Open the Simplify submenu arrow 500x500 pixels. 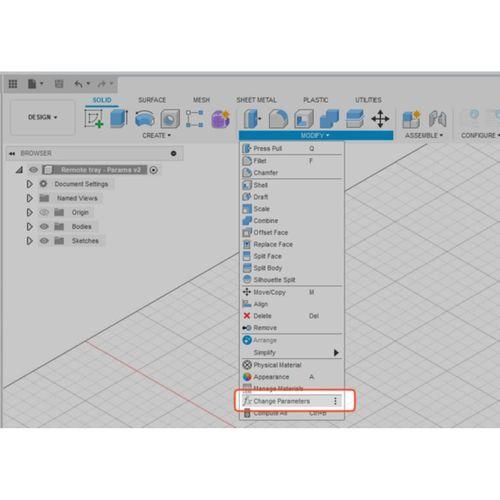point(336,352)
